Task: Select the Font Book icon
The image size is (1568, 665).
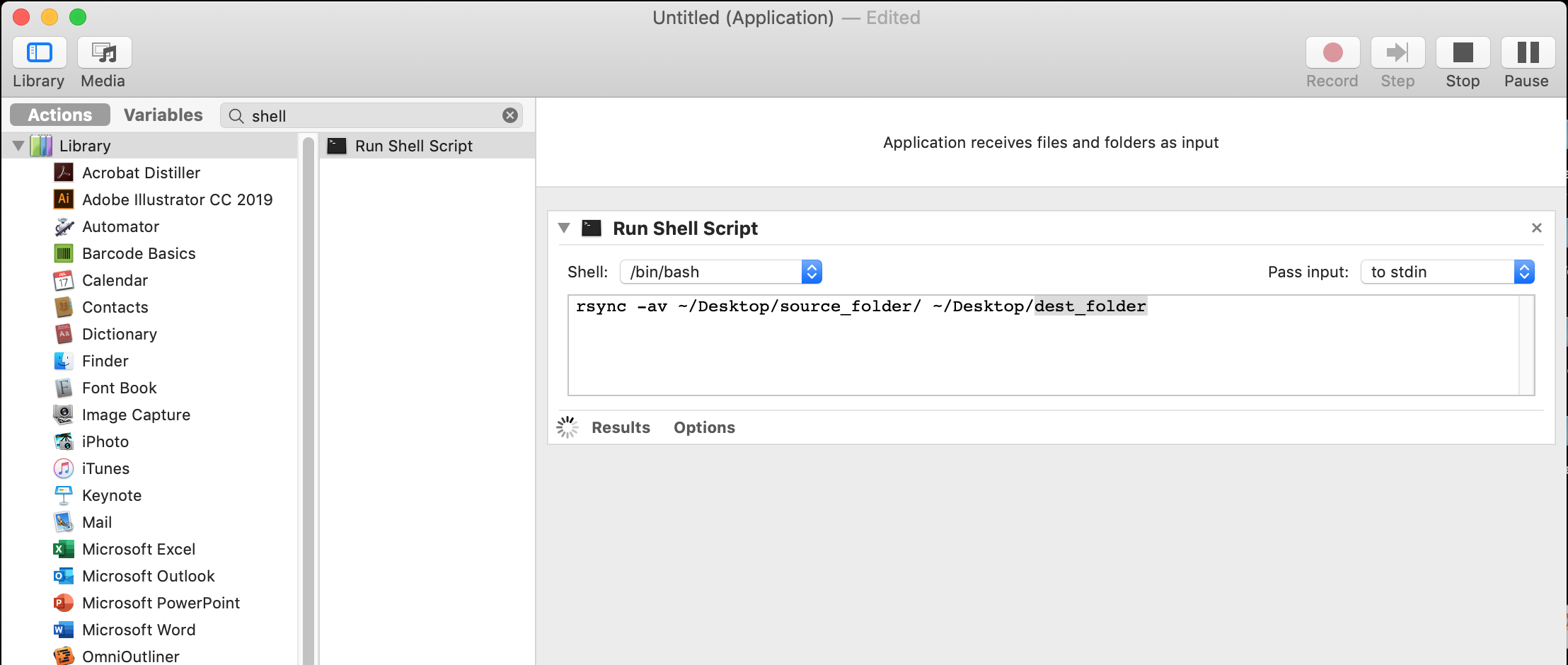Action: click(64, 388)
